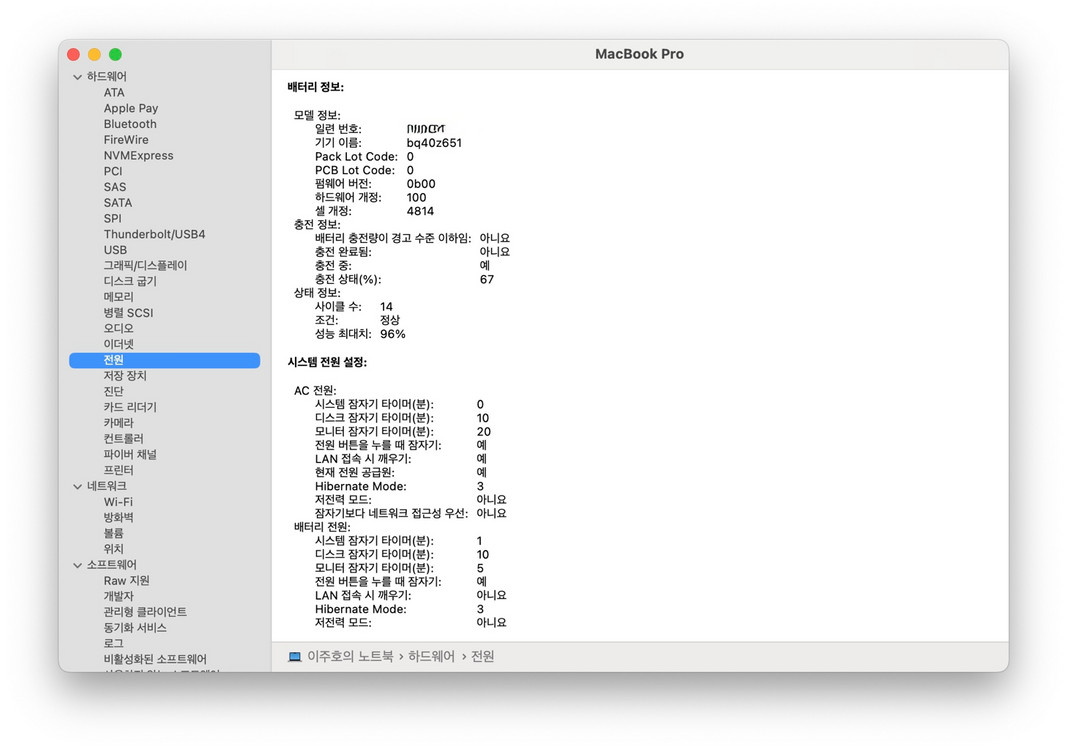Select 위치 network entry

coord(113,548)
